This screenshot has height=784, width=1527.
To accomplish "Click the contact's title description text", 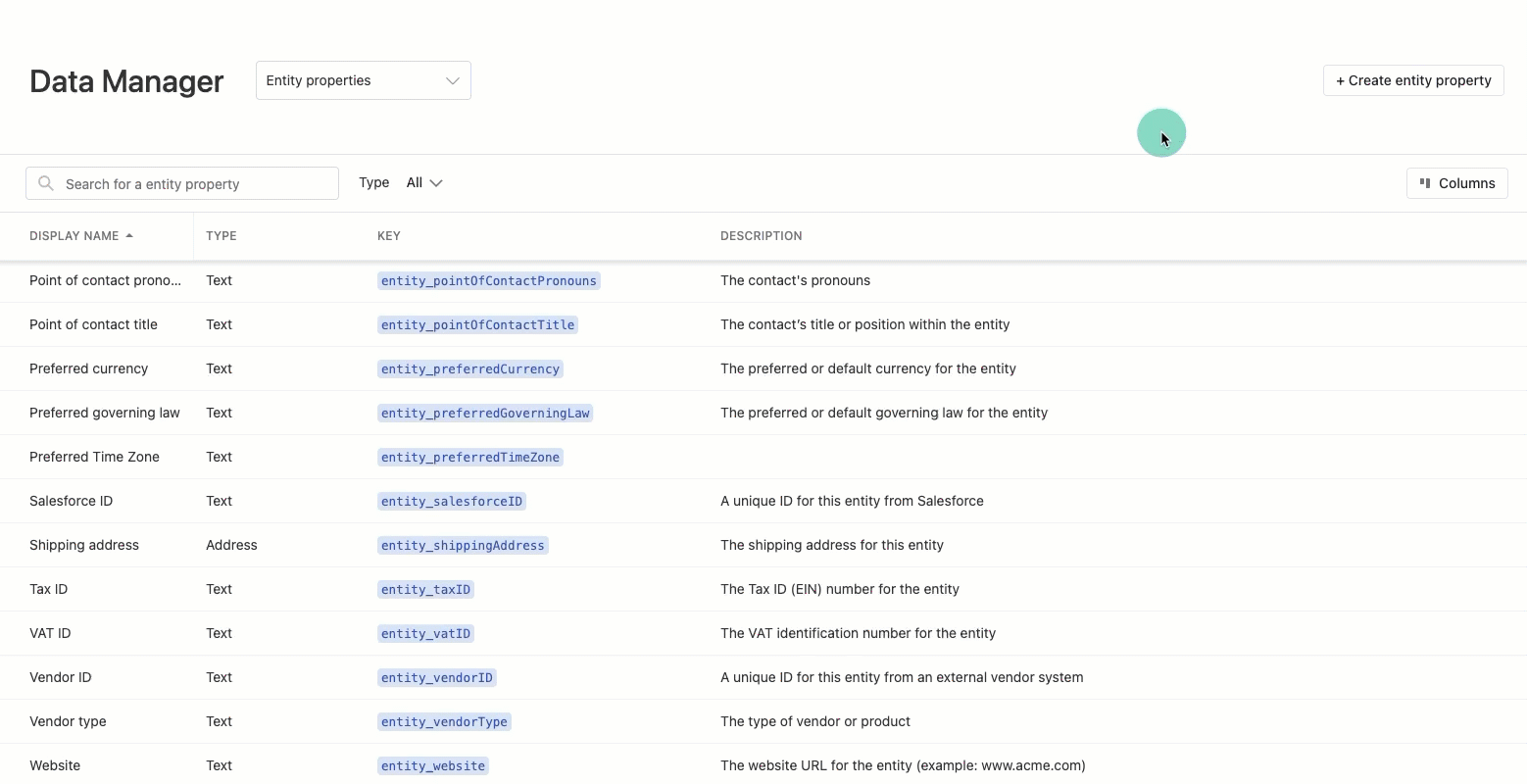I will [864, 324].
